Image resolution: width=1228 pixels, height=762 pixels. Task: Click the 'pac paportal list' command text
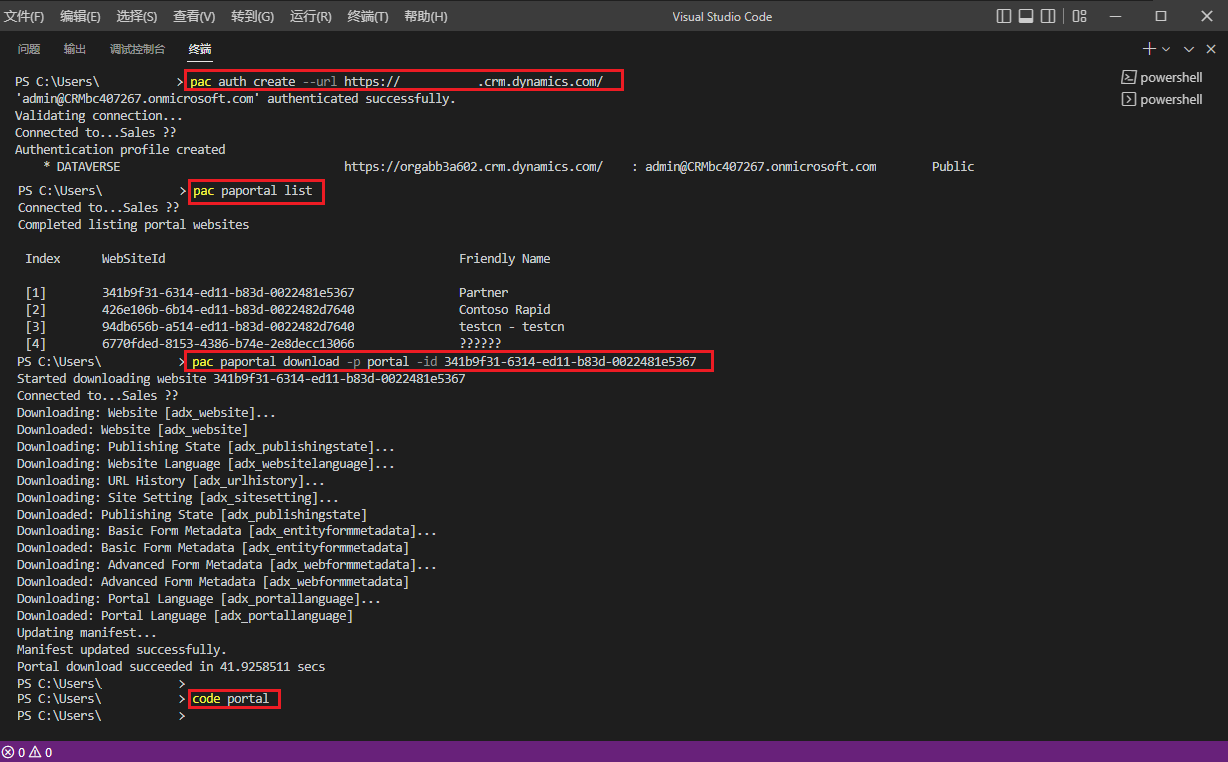coord(252,190)
